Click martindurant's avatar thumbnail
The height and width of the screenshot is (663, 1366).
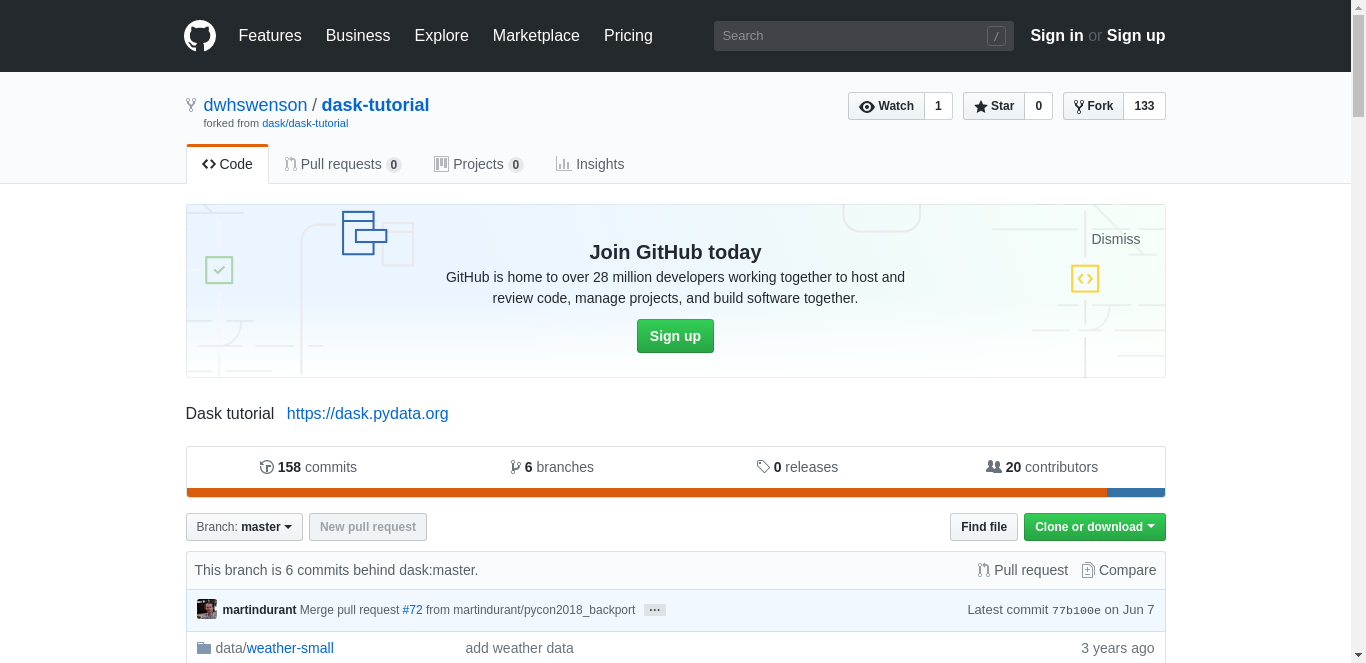click(207, 609)
